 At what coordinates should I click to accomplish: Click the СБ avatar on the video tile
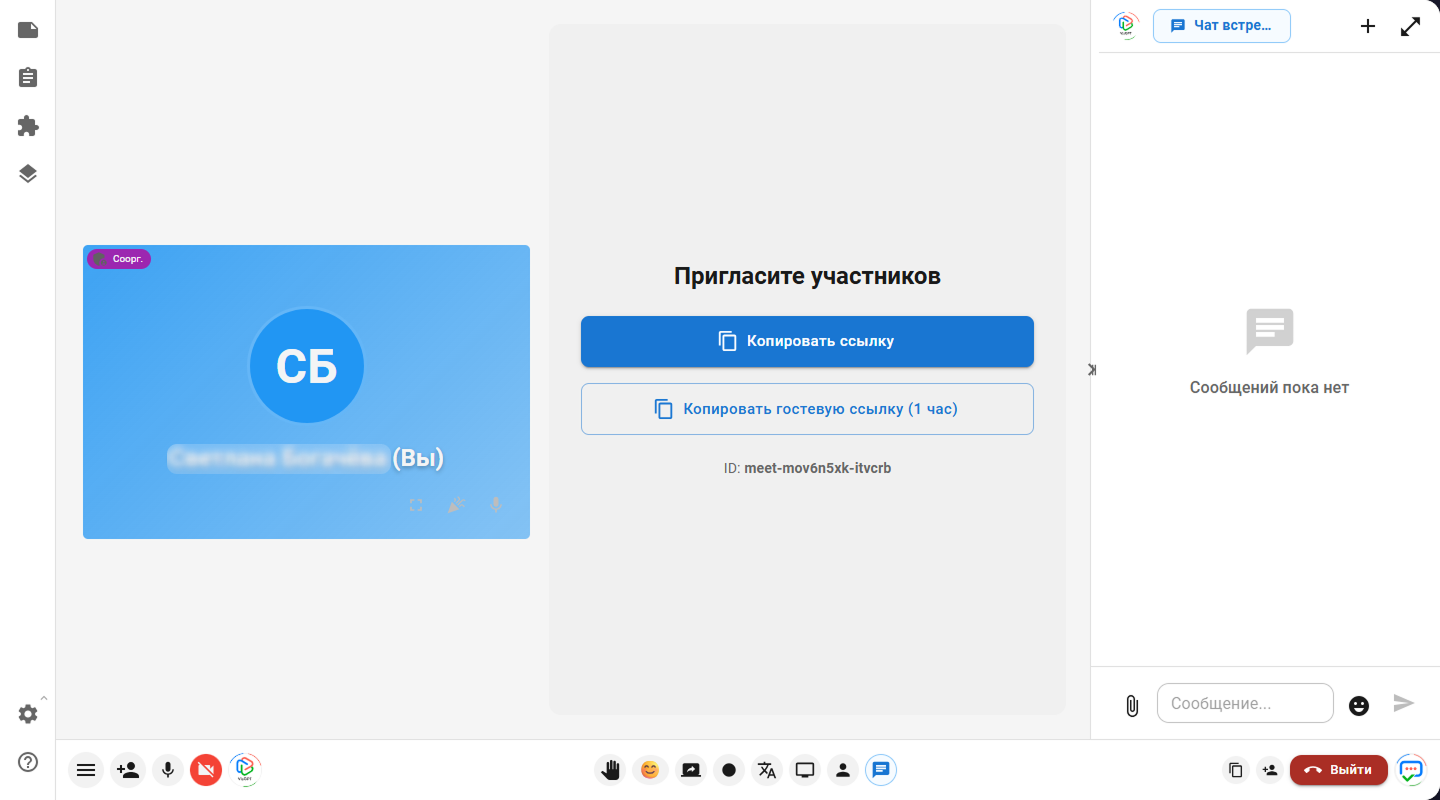point(306,367)
